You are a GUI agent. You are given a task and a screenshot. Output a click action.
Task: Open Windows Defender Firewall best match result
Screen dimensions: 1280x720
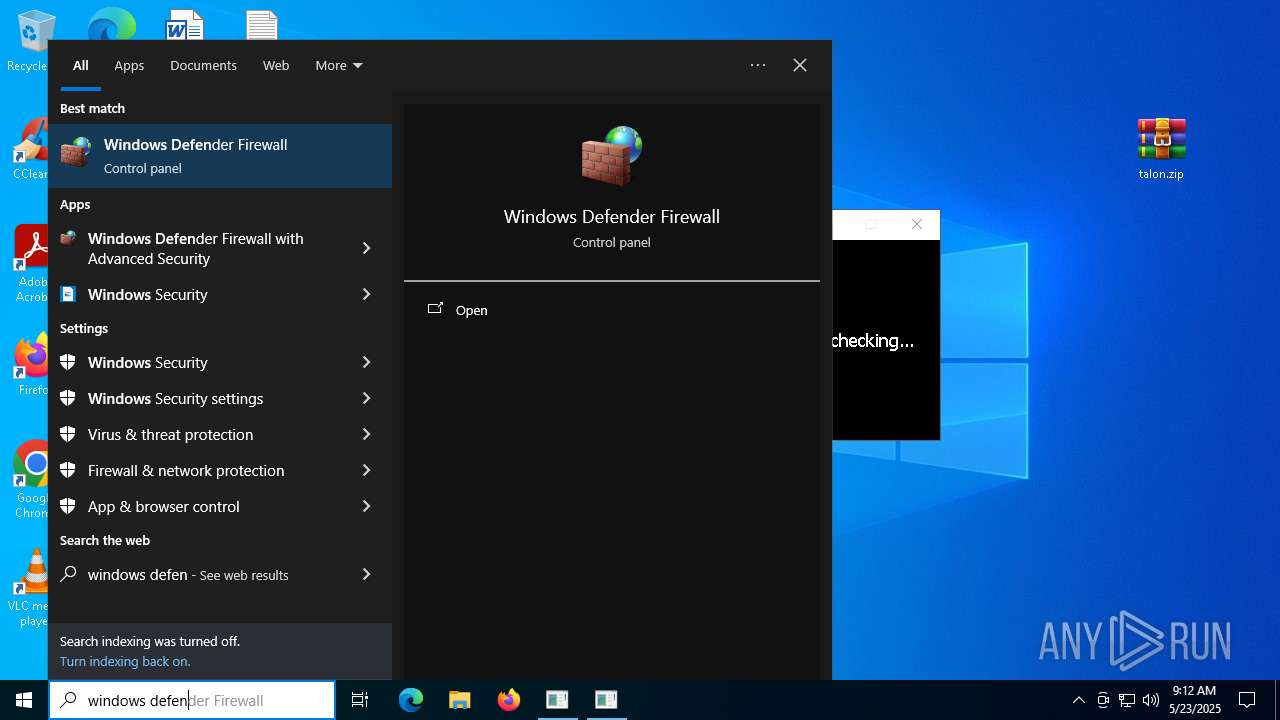(220, 156)
